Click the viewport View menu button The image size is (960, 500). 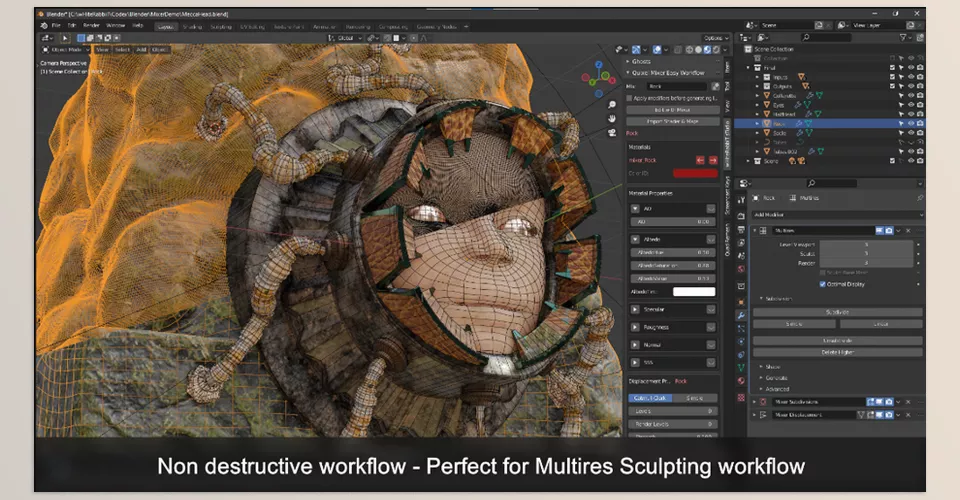pos(102,50)
